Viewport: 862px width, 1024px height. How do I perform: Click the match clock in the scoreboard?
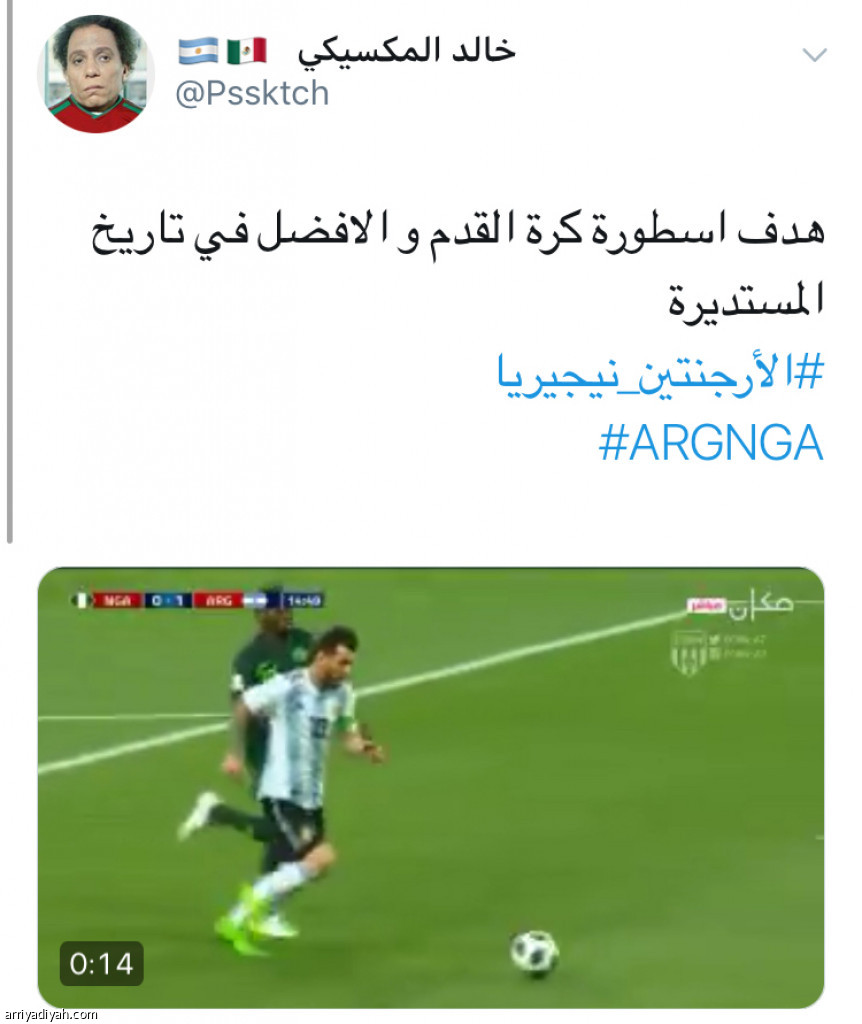tap(303, 600)
